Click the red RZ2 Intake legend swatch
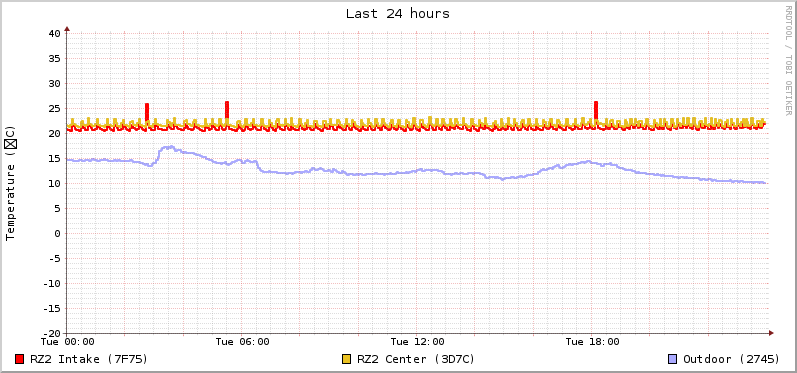The height and width of the screenshot is (373, 797). [20, 359]
